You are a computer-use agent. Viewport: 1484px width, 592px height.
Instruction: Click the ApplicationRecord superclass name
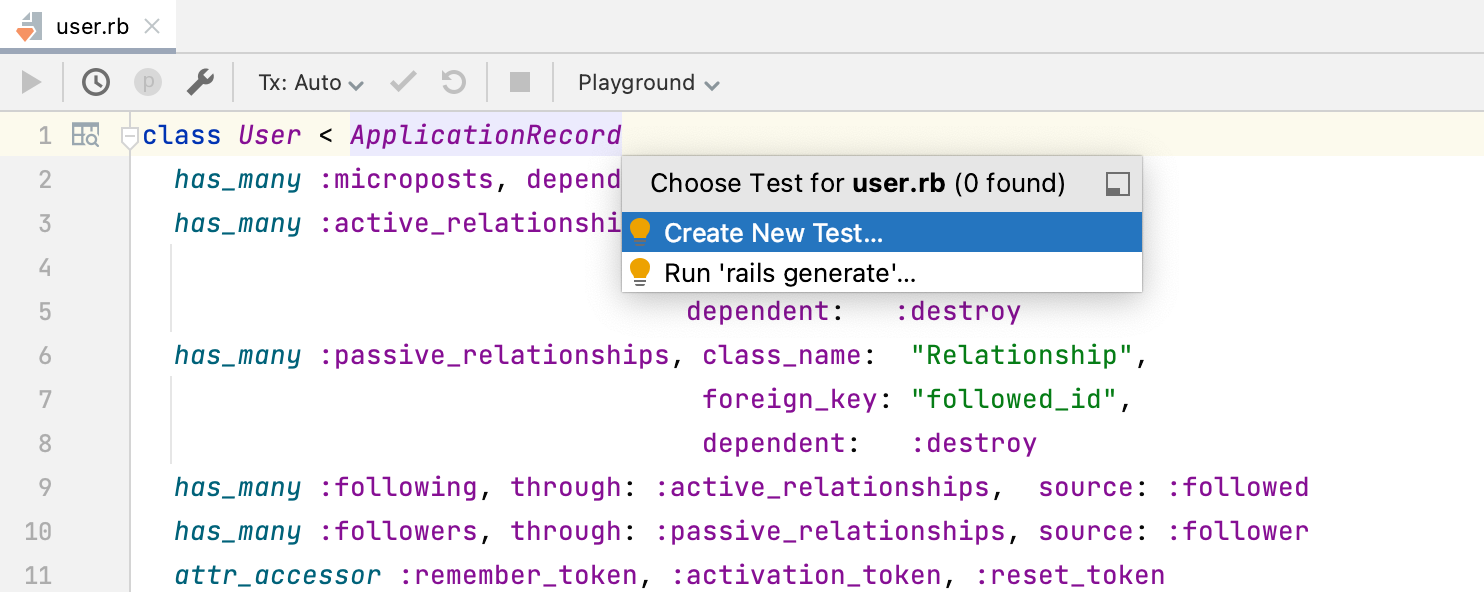(x=486, y=134)
